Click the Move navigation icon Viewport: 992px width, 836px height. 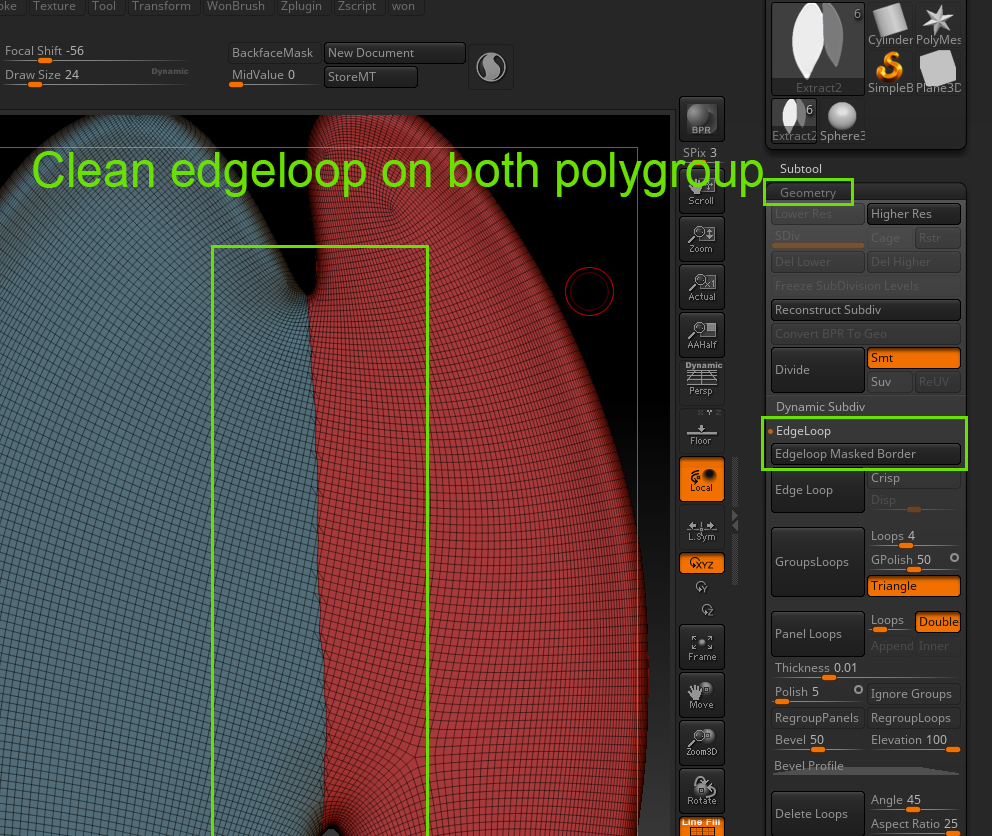tap(701, 694)
